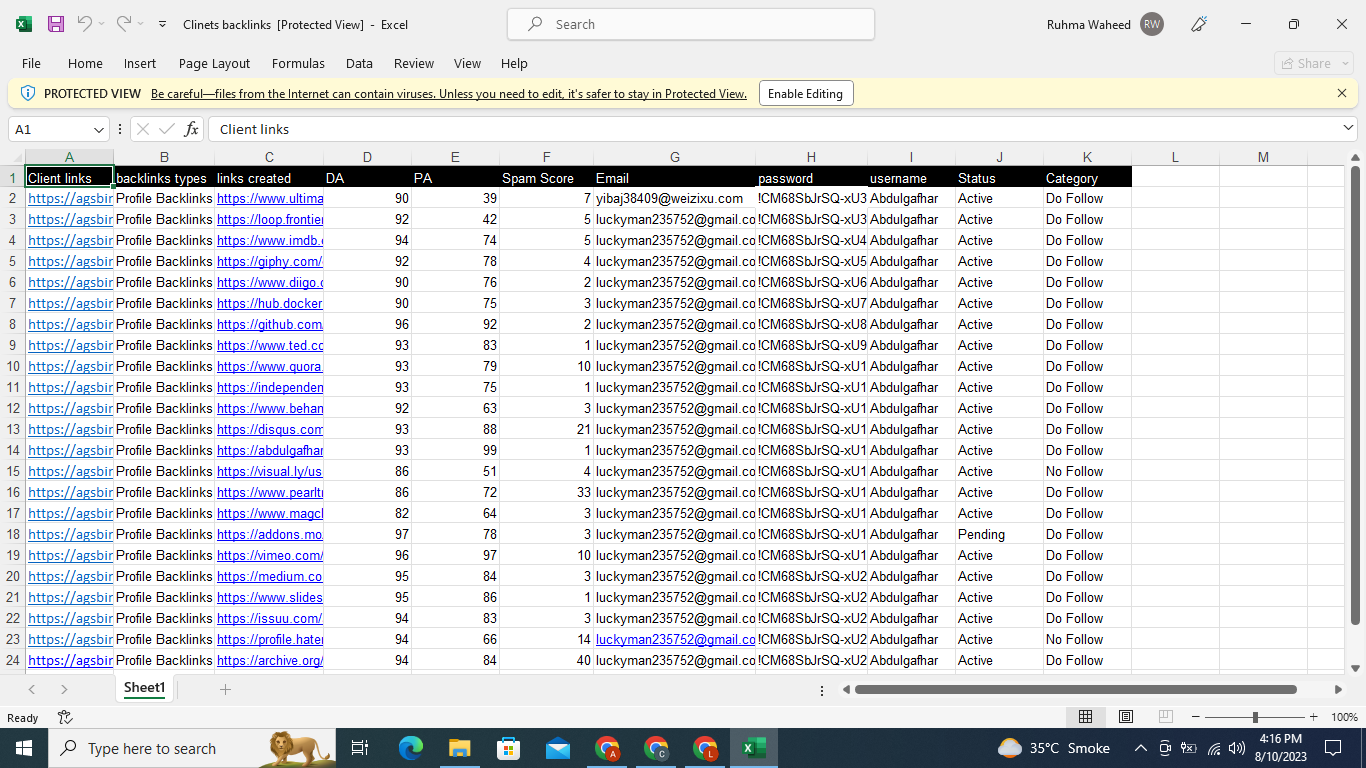
Task: Click the Accessibility checker status bar icon
Action: tap(65, 717)
